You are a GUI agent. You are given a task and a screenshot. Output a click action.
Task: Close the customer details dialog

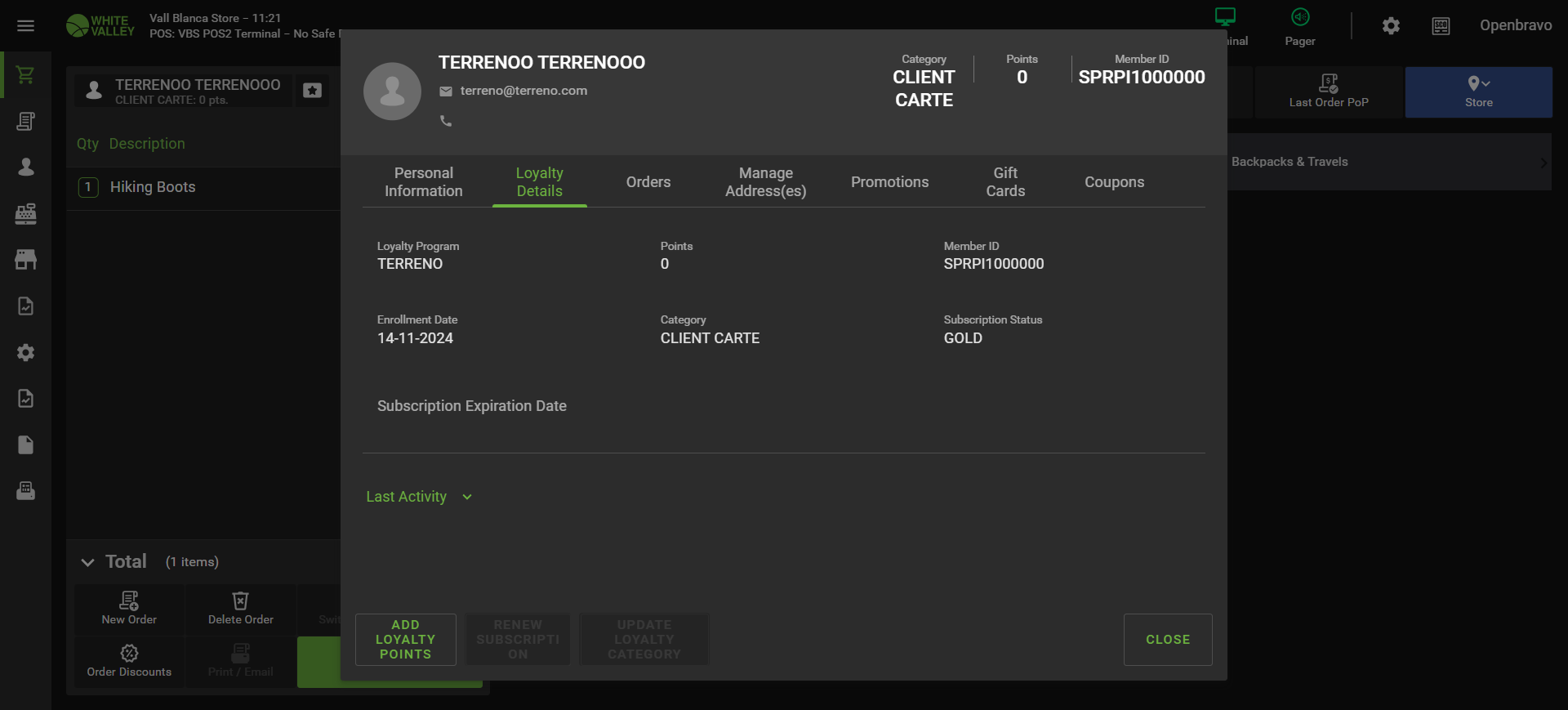pos(1168,640)
